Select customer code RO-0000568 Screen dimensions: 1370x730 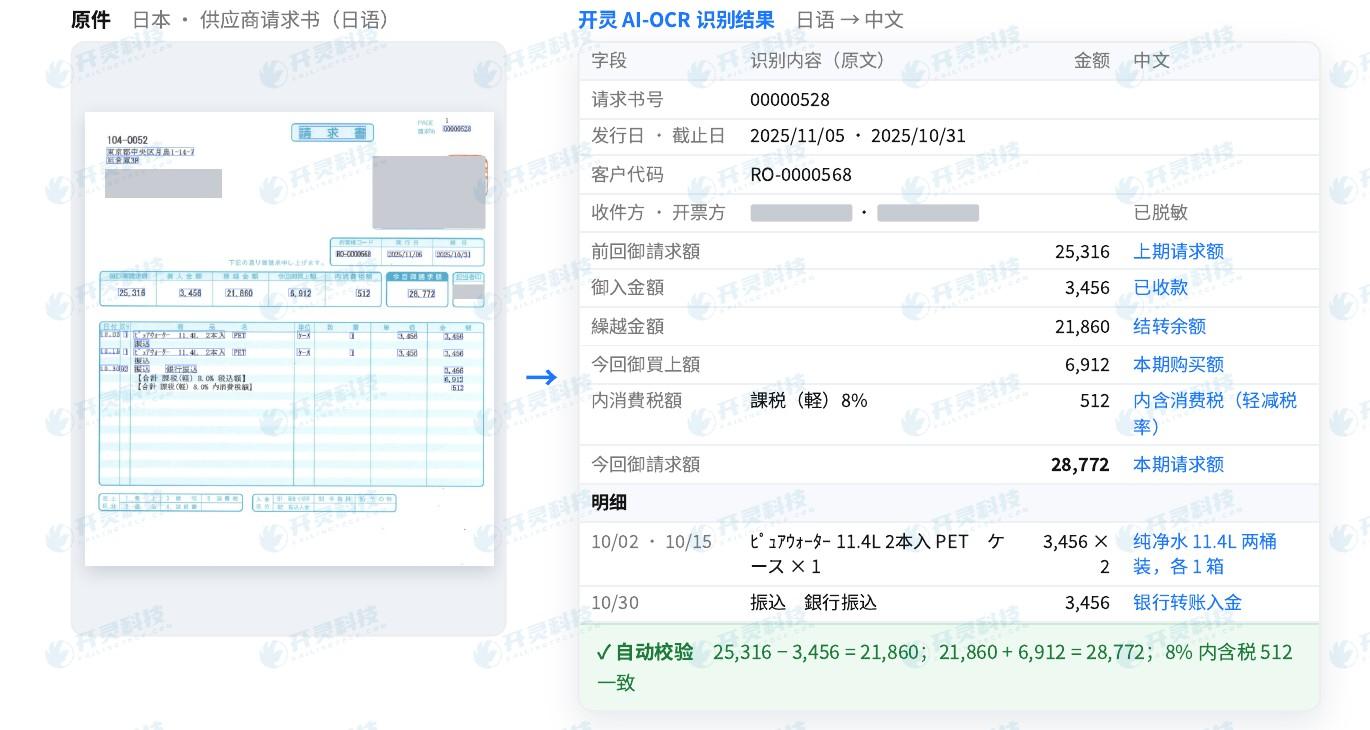click(x=801, y=174)
